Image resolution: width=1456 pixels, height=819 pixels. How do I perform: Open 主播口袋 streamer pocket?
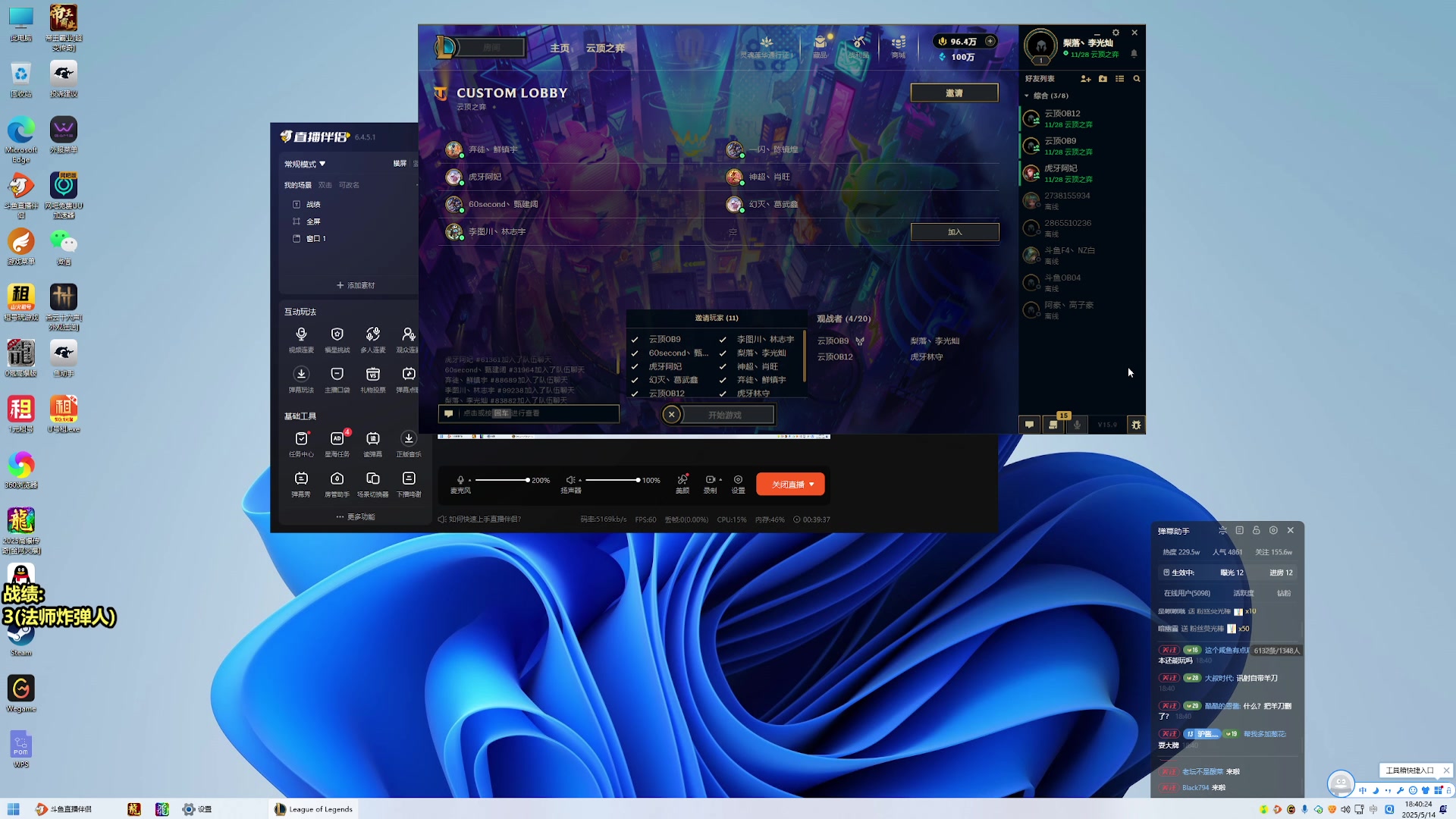point(337,380)
